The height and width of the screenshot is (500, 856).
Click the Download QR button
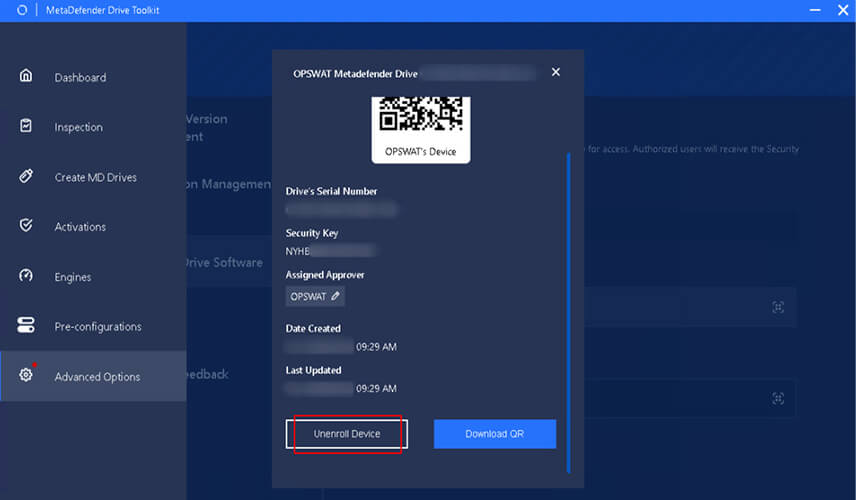495,434
